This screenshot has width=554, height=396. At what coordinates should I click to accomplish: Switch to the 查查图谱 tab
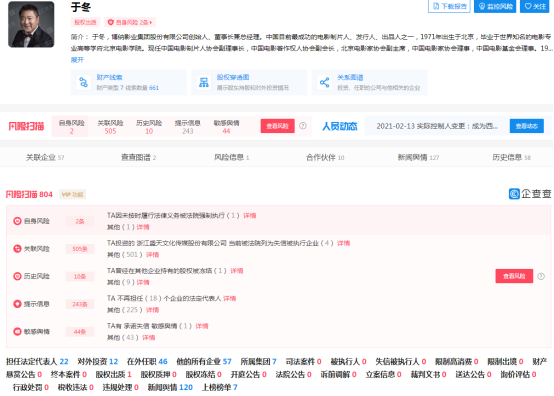pyautogui.click(x=138, y=158)
